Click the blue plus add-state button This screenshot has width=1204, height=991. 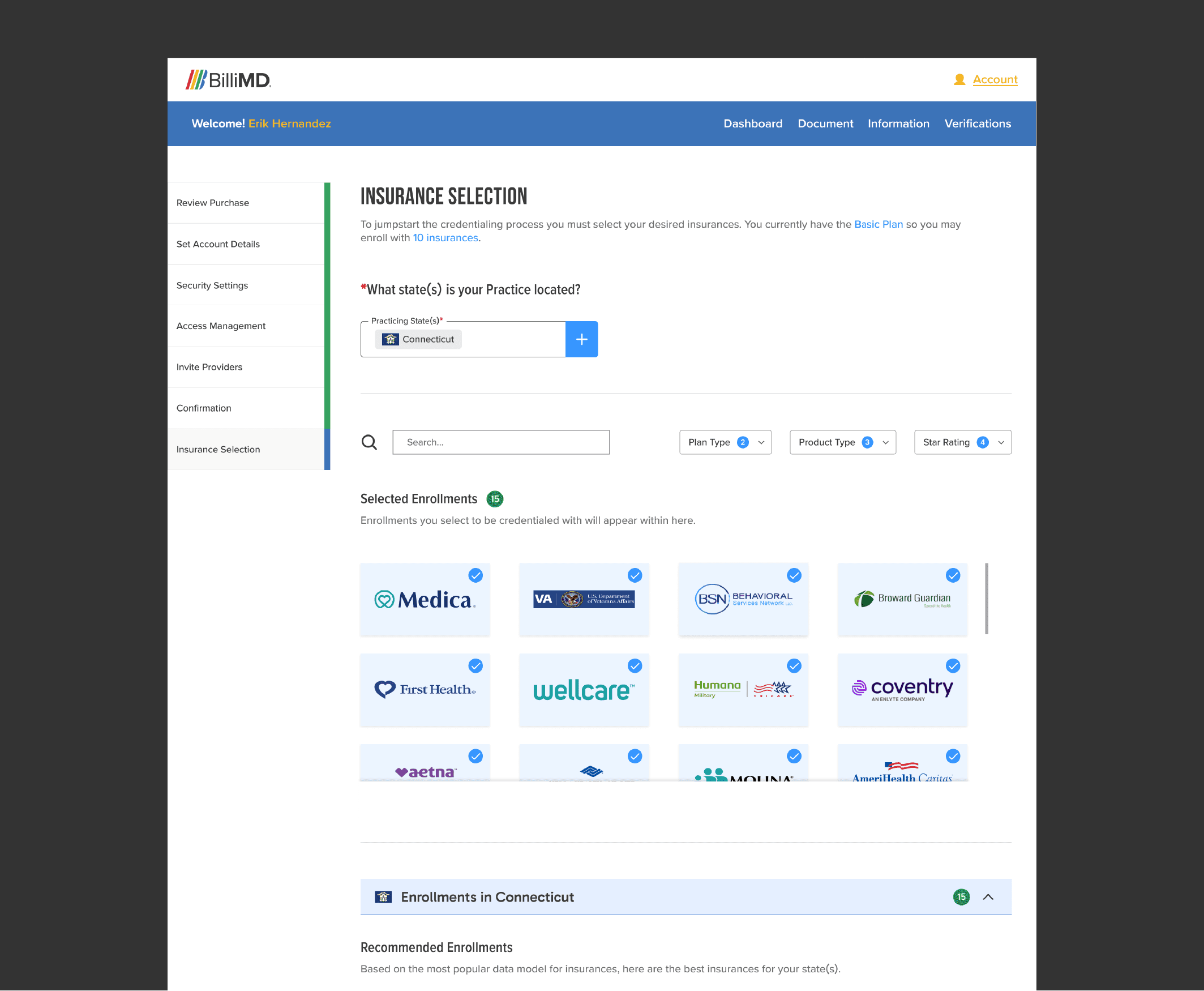pos(581,340)
